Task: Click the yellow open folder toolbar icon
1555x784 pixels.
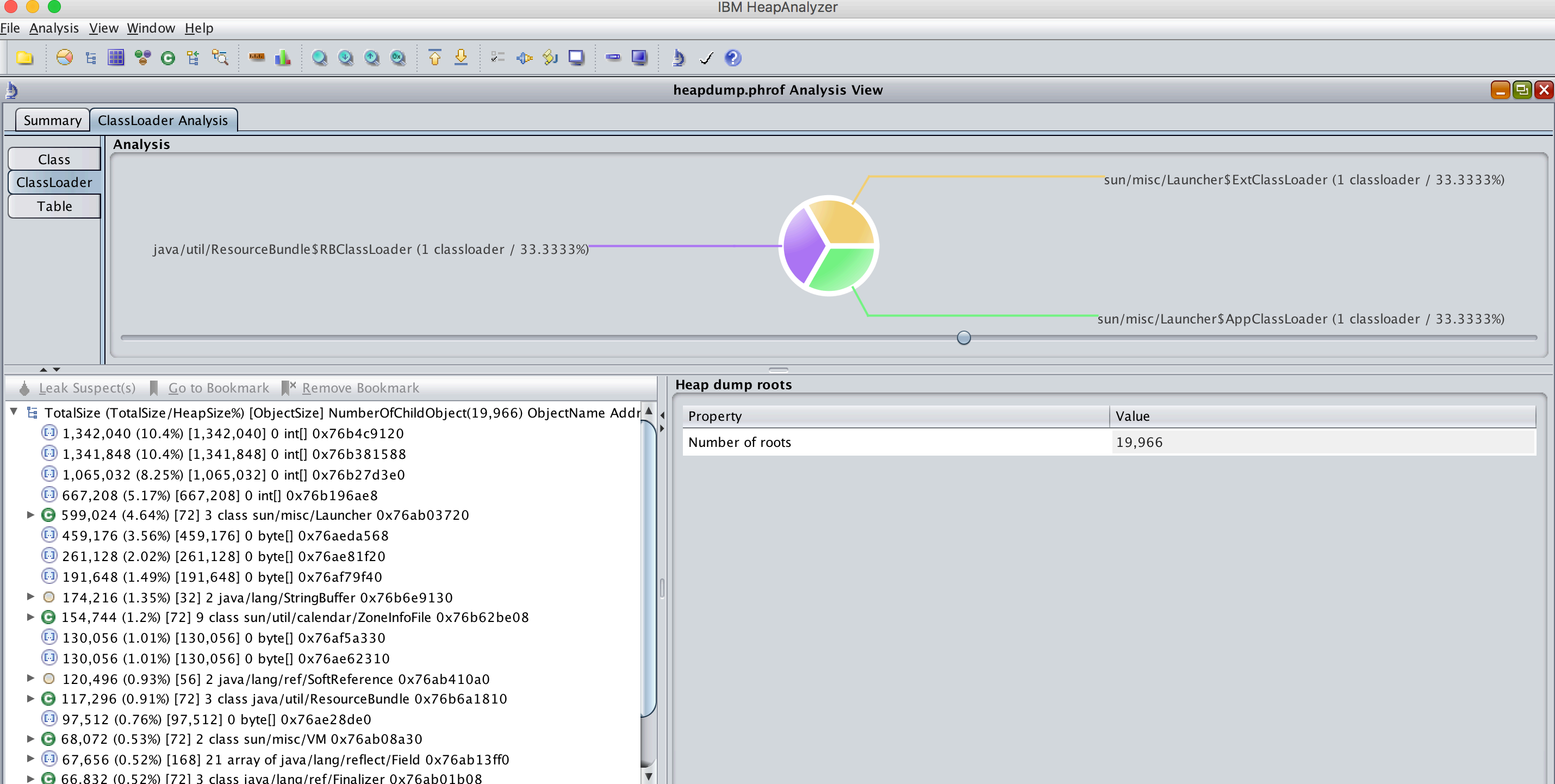Action: pyautogui.click(x=25, y=58)
